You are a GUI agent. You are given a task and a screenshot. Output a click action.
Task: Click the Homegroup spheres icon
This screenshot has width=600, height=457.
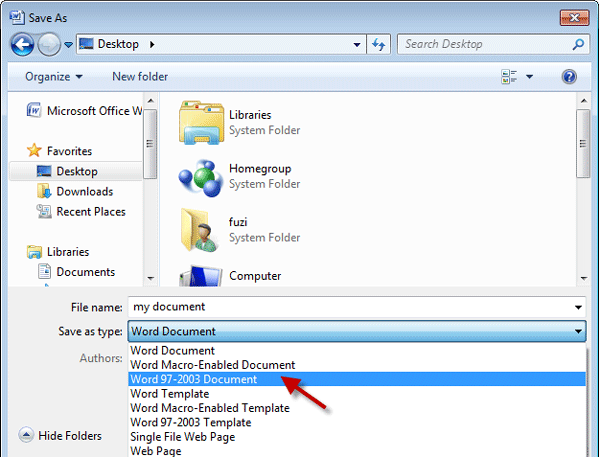point(201,178)
